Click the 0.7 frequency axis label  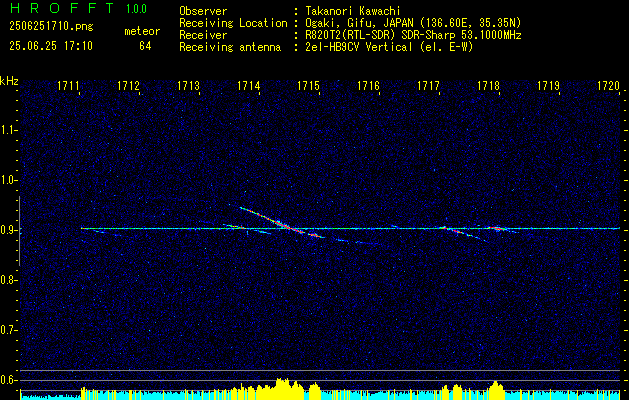8,330
